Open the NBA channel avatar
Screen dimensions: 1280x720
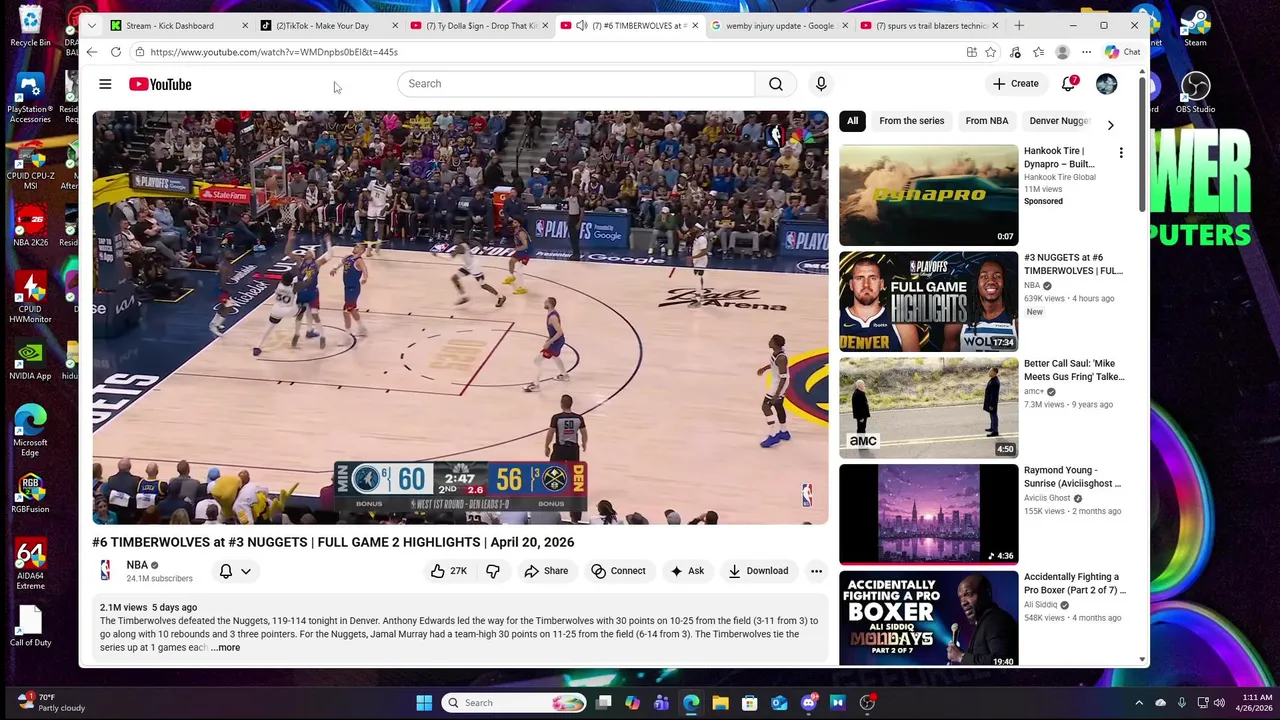point(105,570)
